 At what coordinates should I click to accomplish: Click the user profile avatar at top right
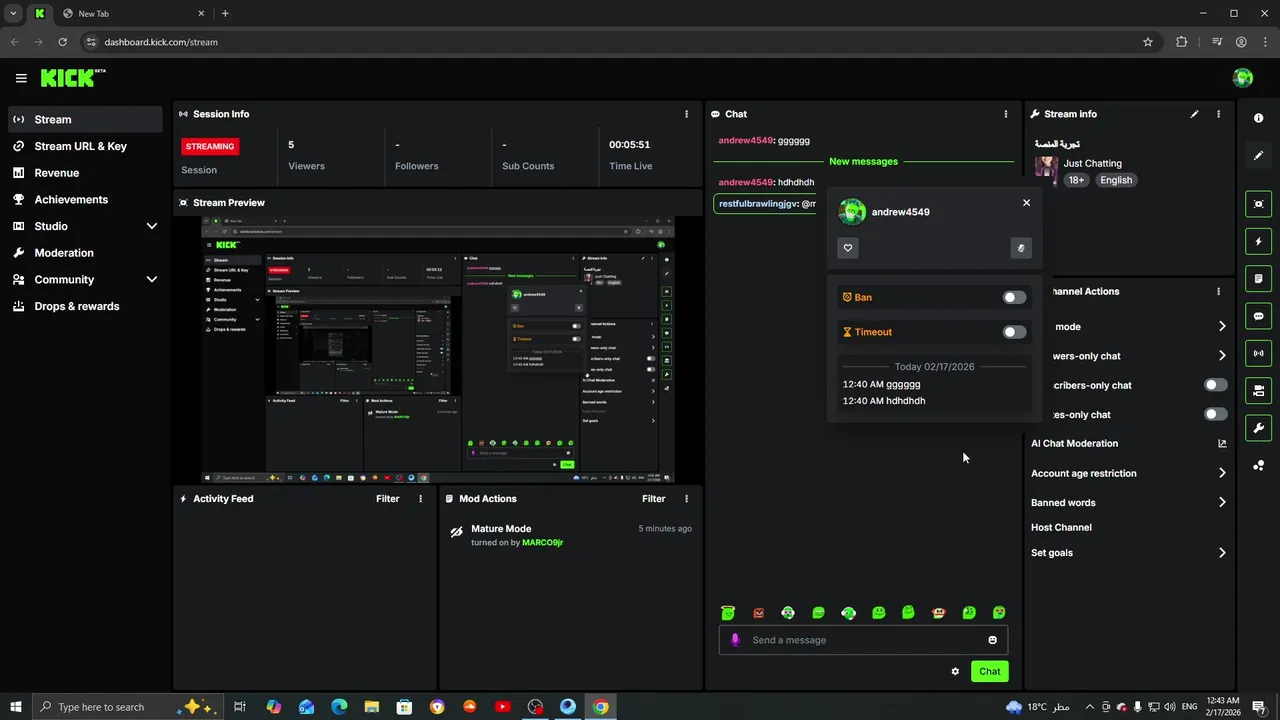(x=1243, y=78)
